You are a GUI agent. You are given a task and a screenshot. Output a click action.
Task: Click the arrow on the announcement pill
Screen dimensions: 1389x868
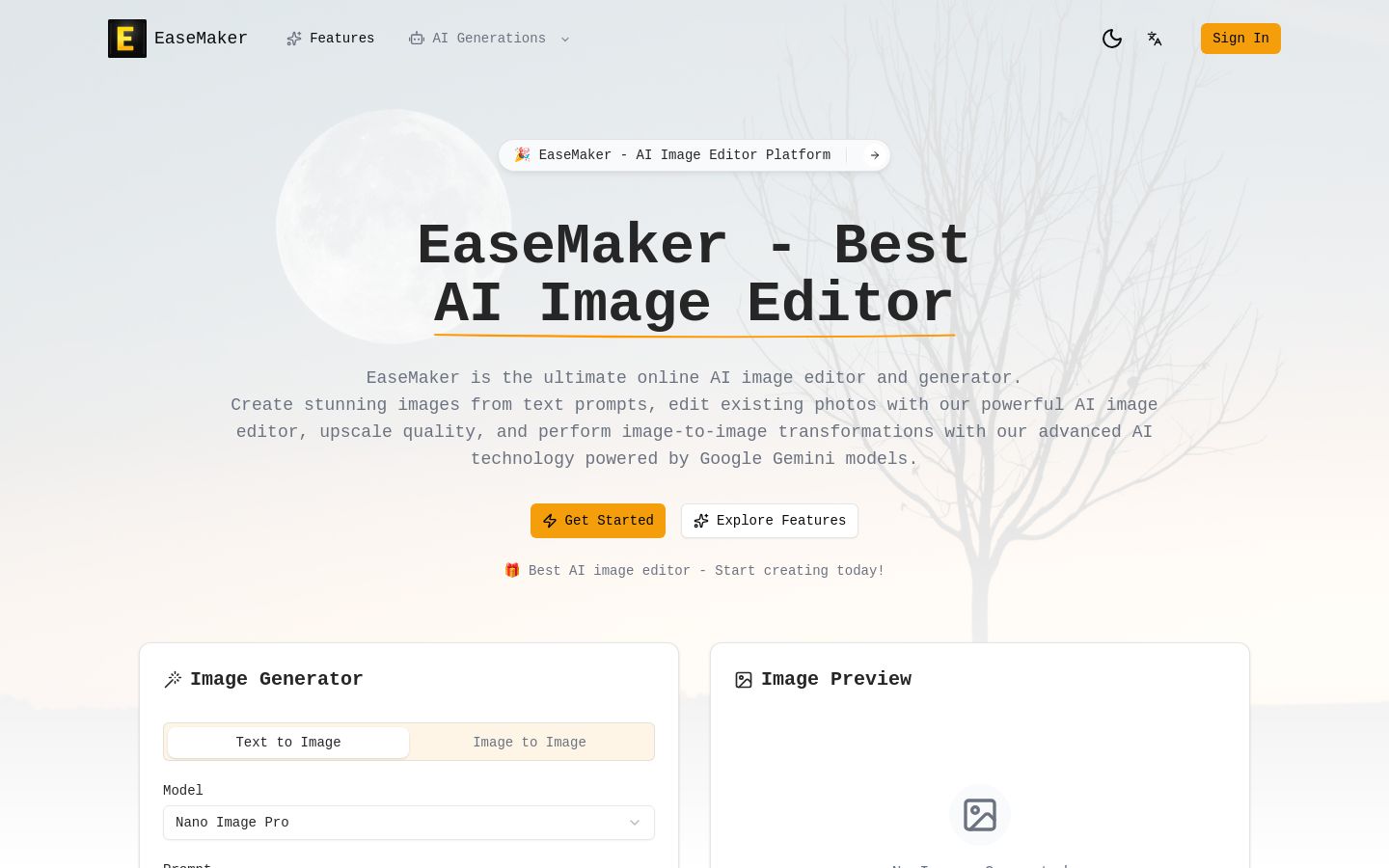tap(875, 155)
